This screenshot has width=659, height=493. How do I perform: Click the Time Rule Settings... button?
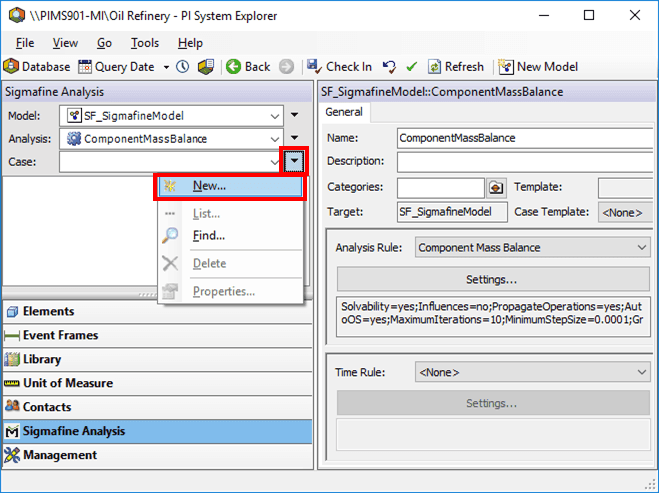[x=493, y=403]
